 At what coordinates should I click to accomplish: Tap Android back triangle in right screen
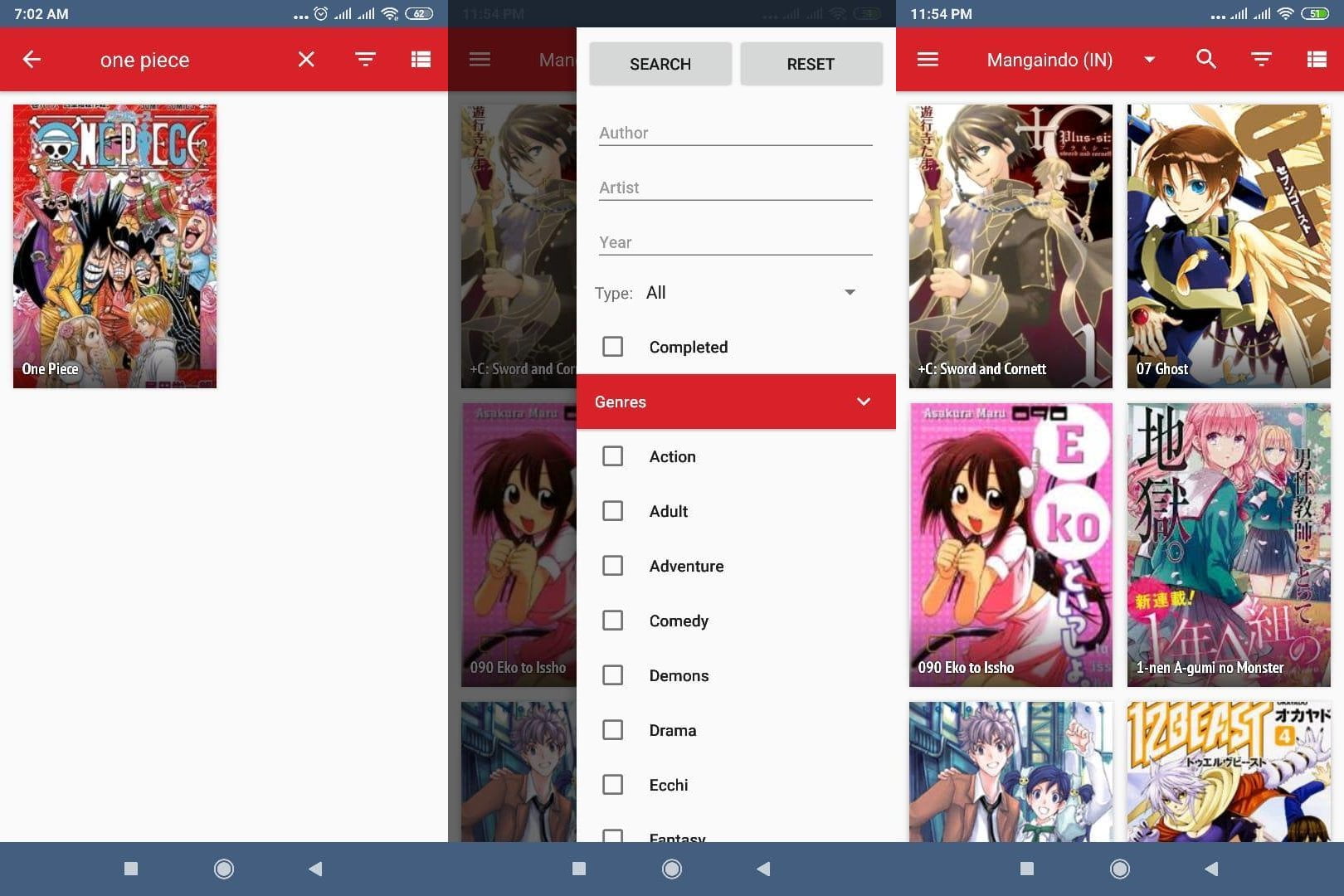[x=1211, y=869]
